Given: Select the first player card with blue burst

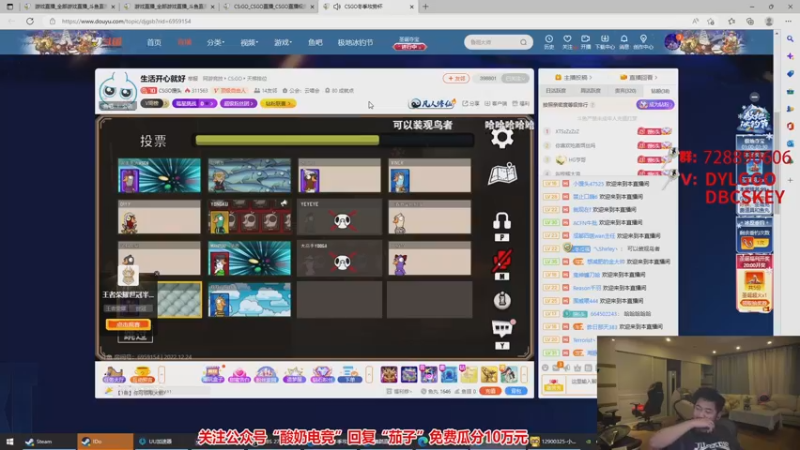Looking at the screenshot, I should coord(159,176).
